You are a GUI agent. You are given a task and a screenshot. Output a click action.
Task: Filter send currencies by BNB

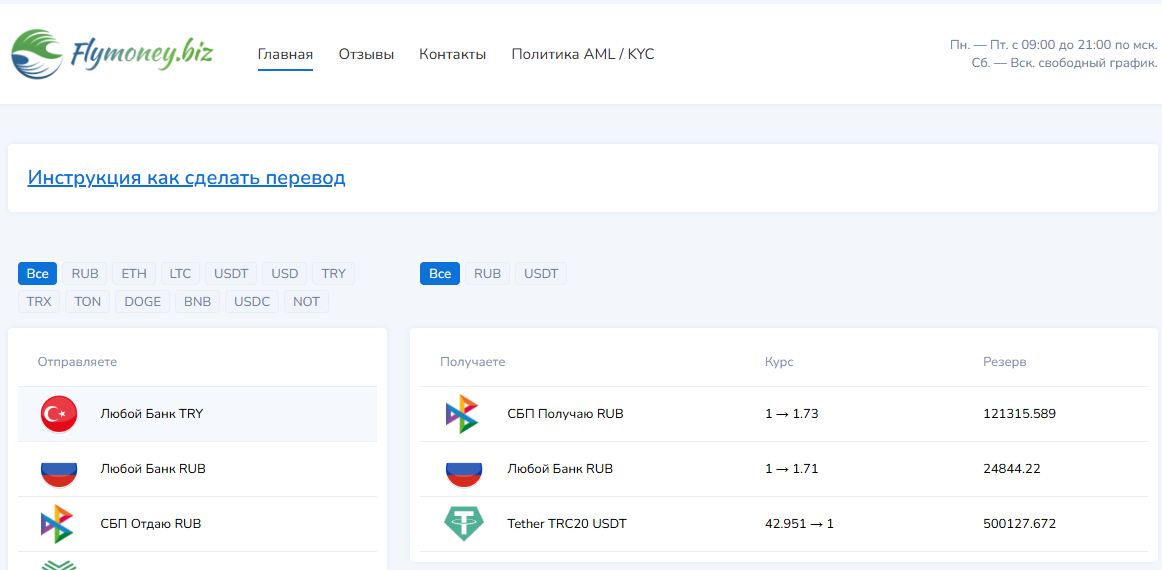198,302
